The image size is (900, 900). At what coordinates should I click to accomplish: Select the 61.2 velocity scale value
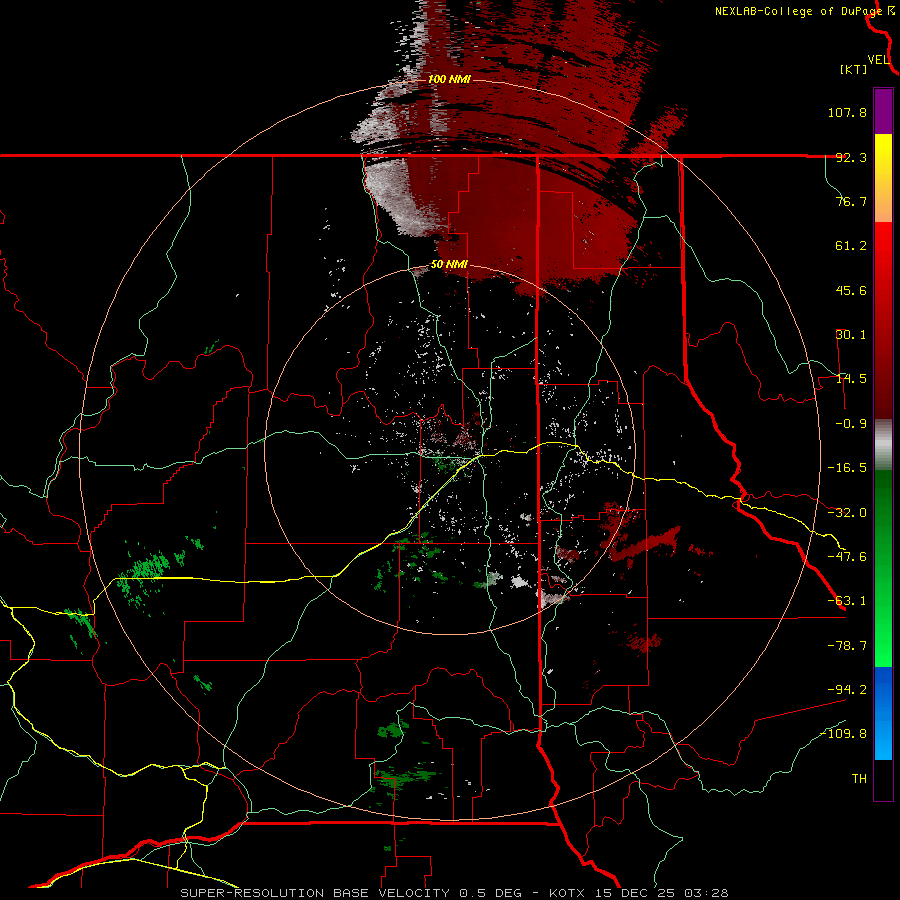tap(851, 246)
